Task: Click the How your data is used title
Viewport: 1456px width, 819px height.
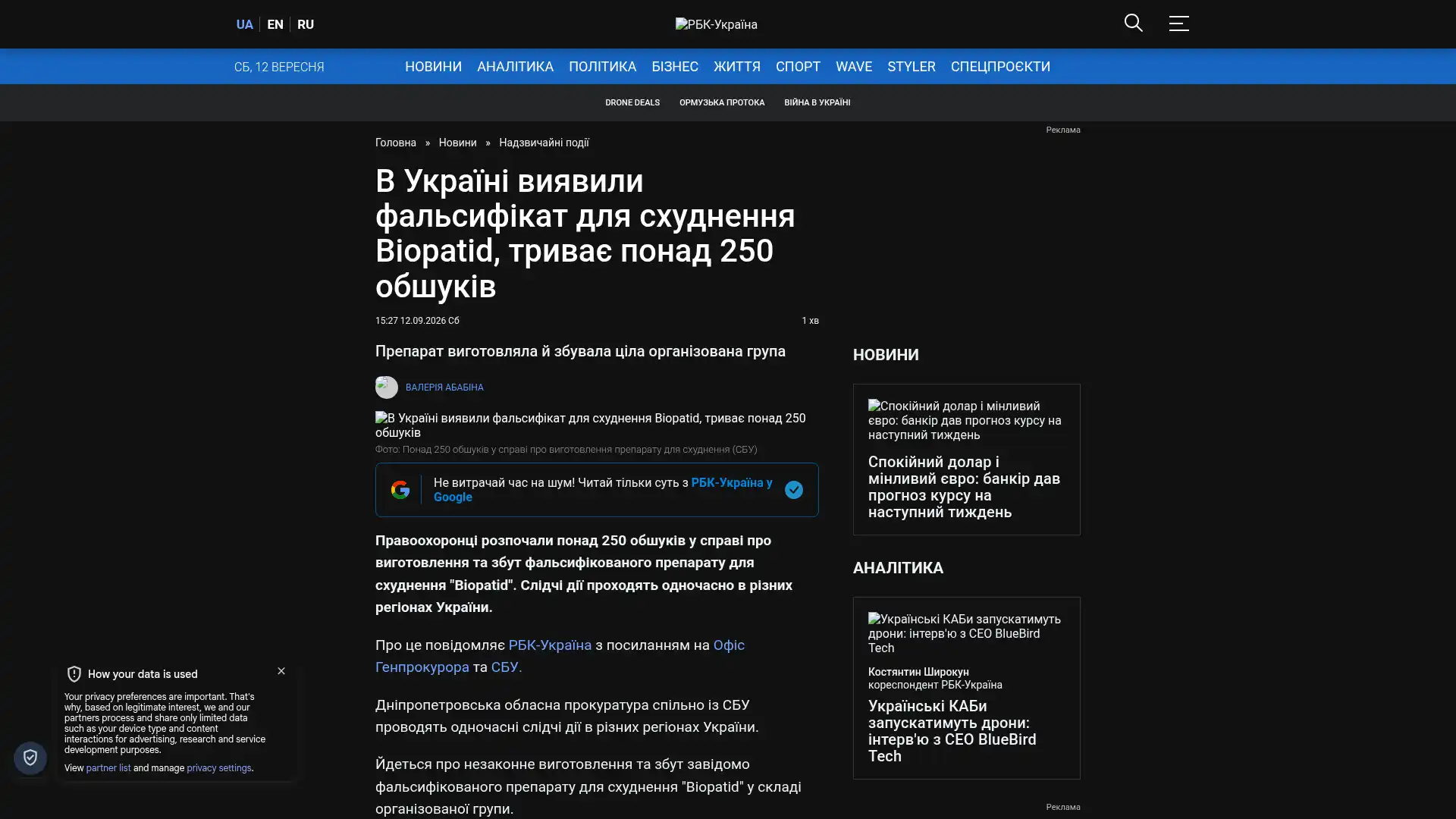Action: pyautogui.click(x=143, y=674)
